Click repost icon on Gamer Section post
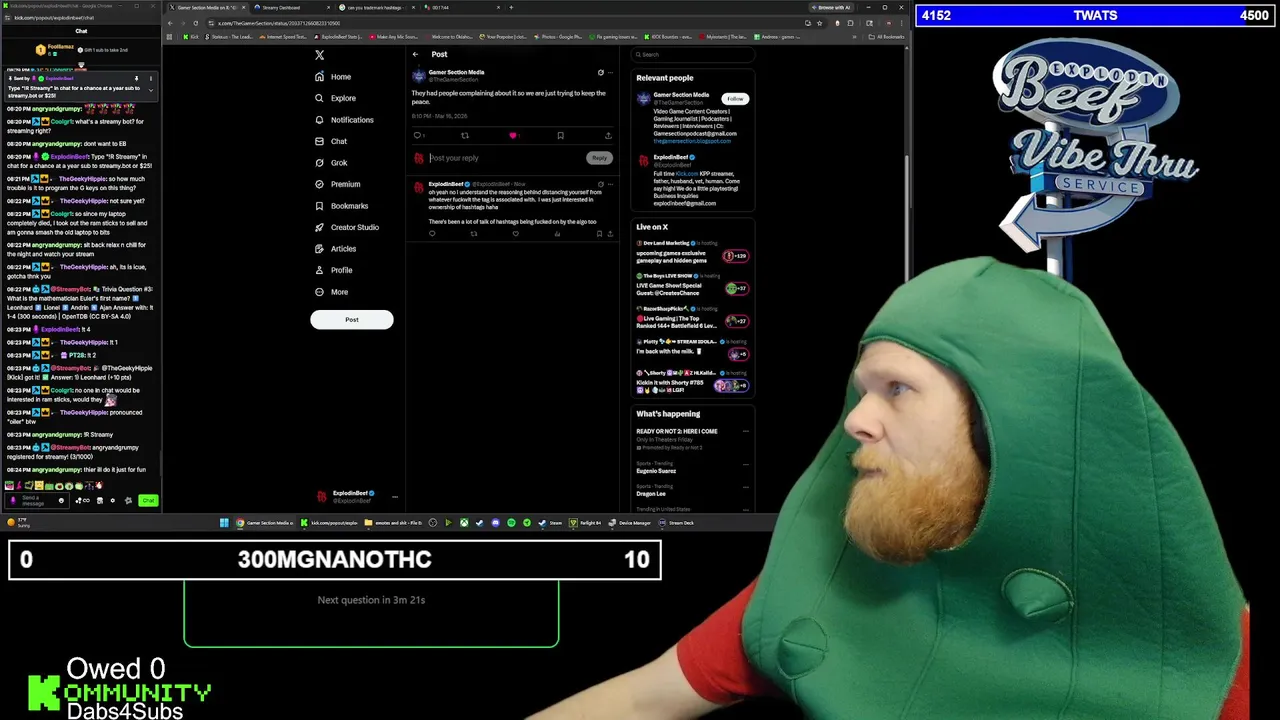Viewport: 1280px width, 720px height. point(465,135)
